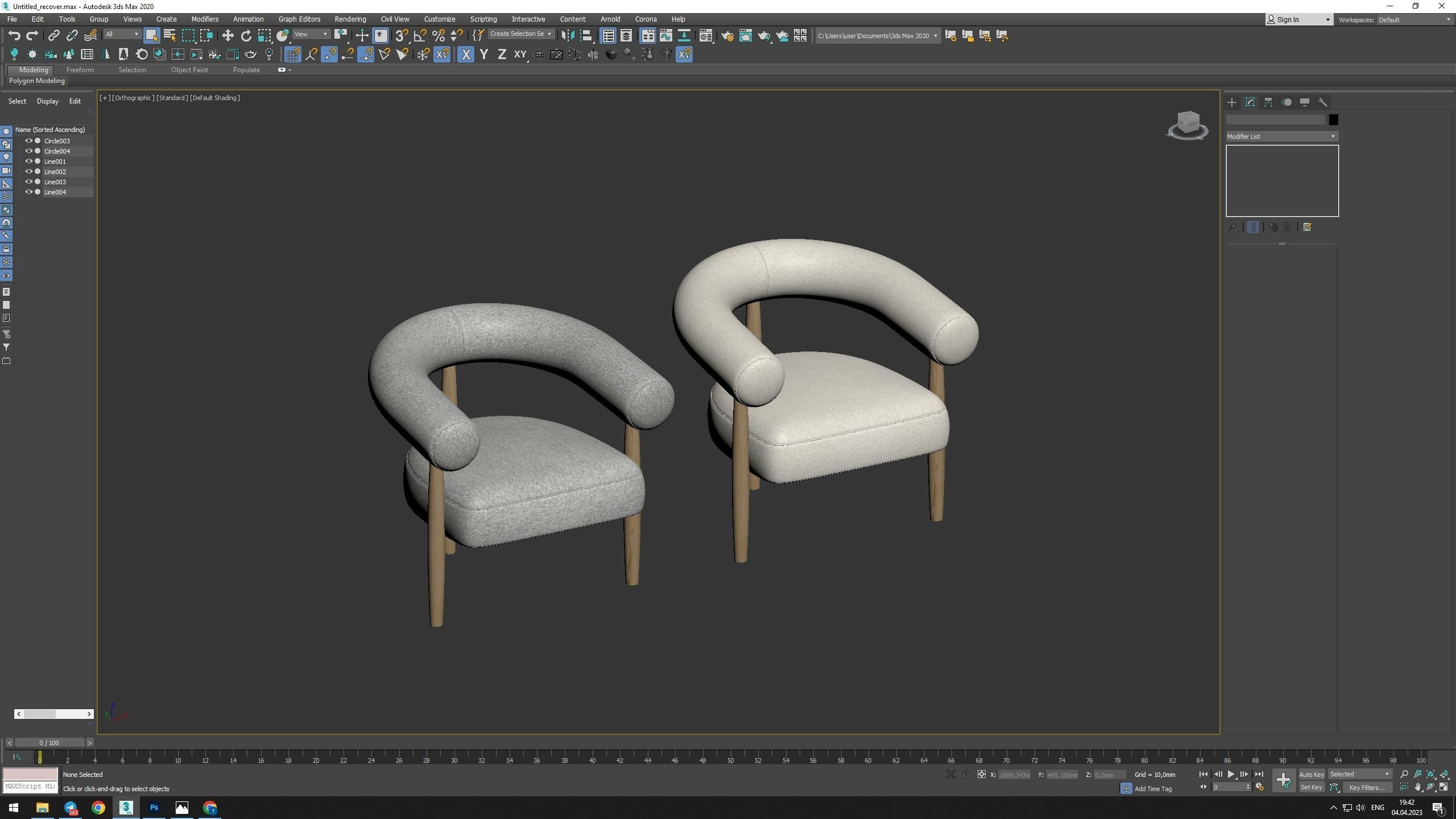Click the X coordinate input field
This screenshot has height=819, width=1456.
[x=1014, y=774]
